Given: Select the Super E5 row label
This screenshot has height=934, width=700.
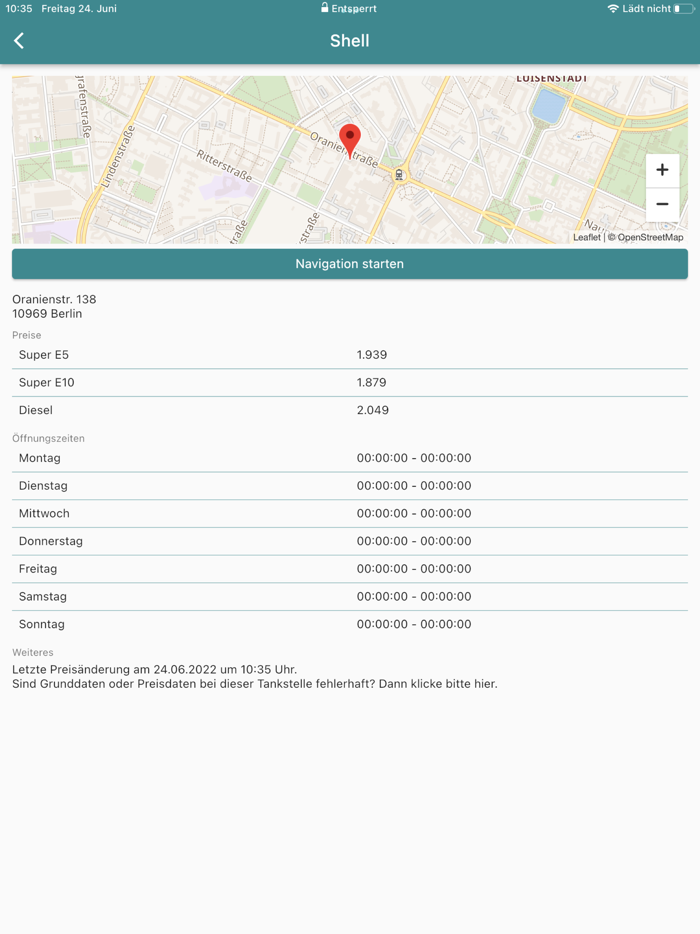Looking at the screenshot, I should tap(43, 354).
